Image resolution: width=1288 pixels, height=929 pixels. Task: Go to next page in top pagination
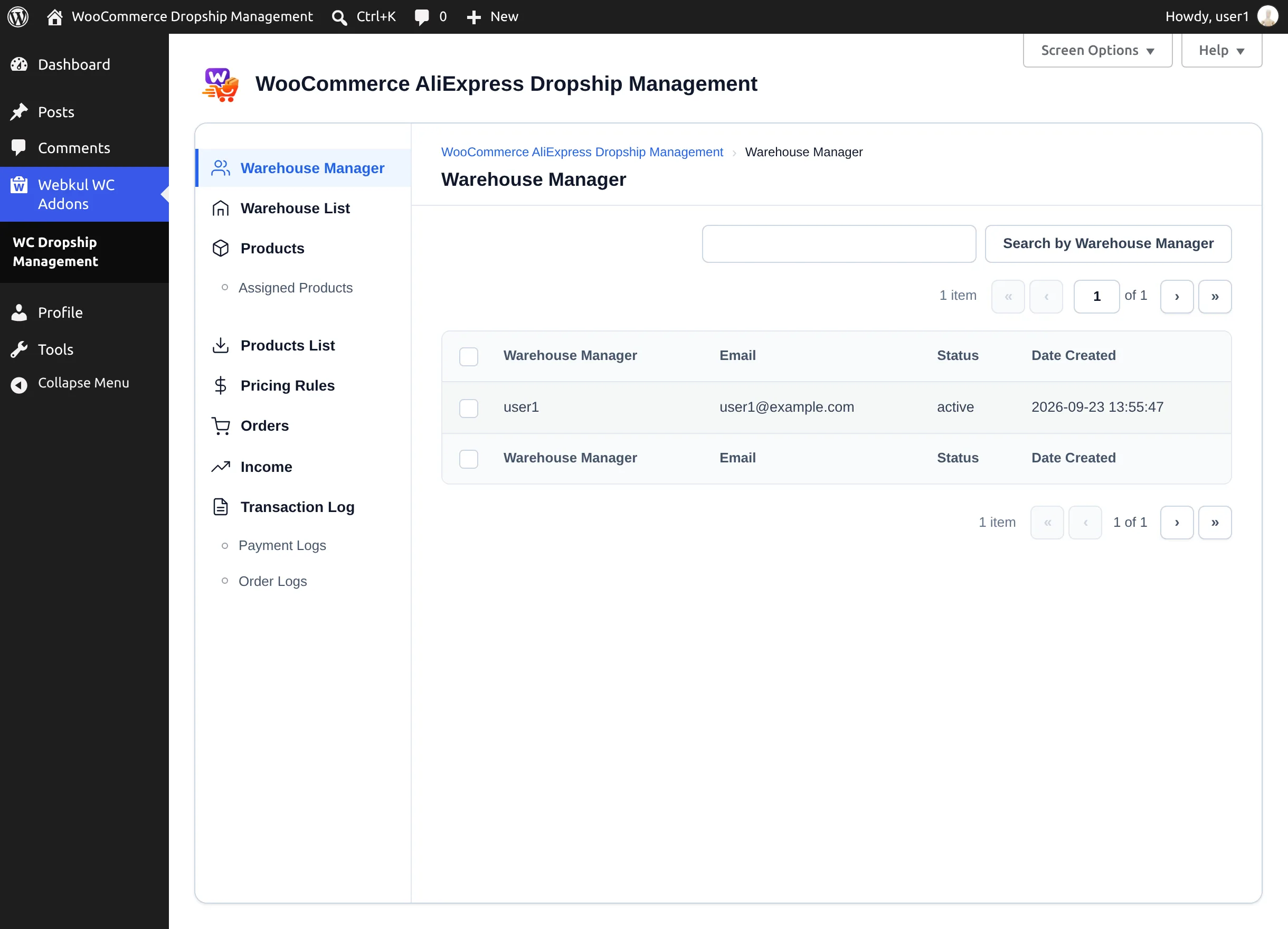(x=1176, y=297)
